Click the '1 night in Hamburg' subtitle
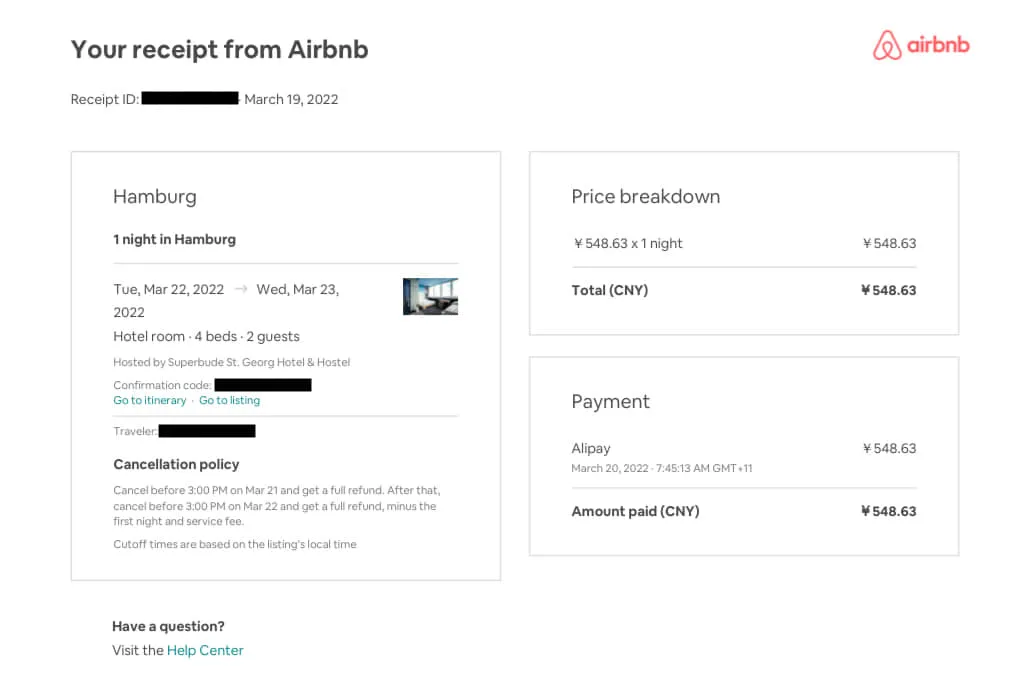 175,239
